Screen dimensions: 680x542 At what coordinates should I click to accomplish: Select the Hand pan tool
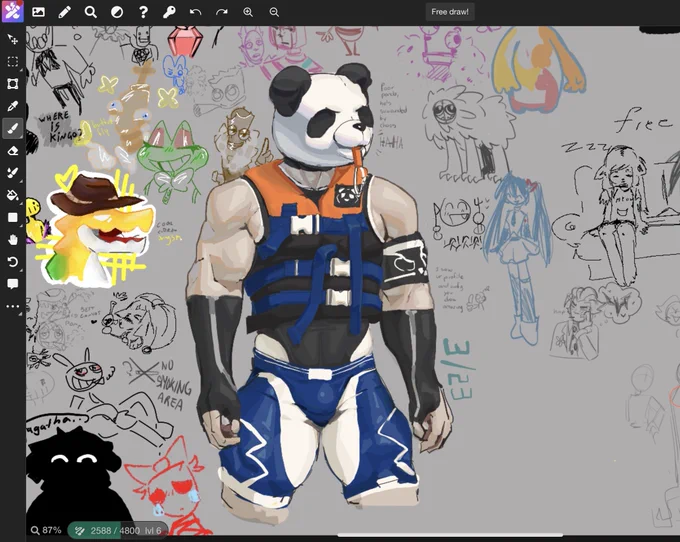pyautogui.click(x=13, y=240)
